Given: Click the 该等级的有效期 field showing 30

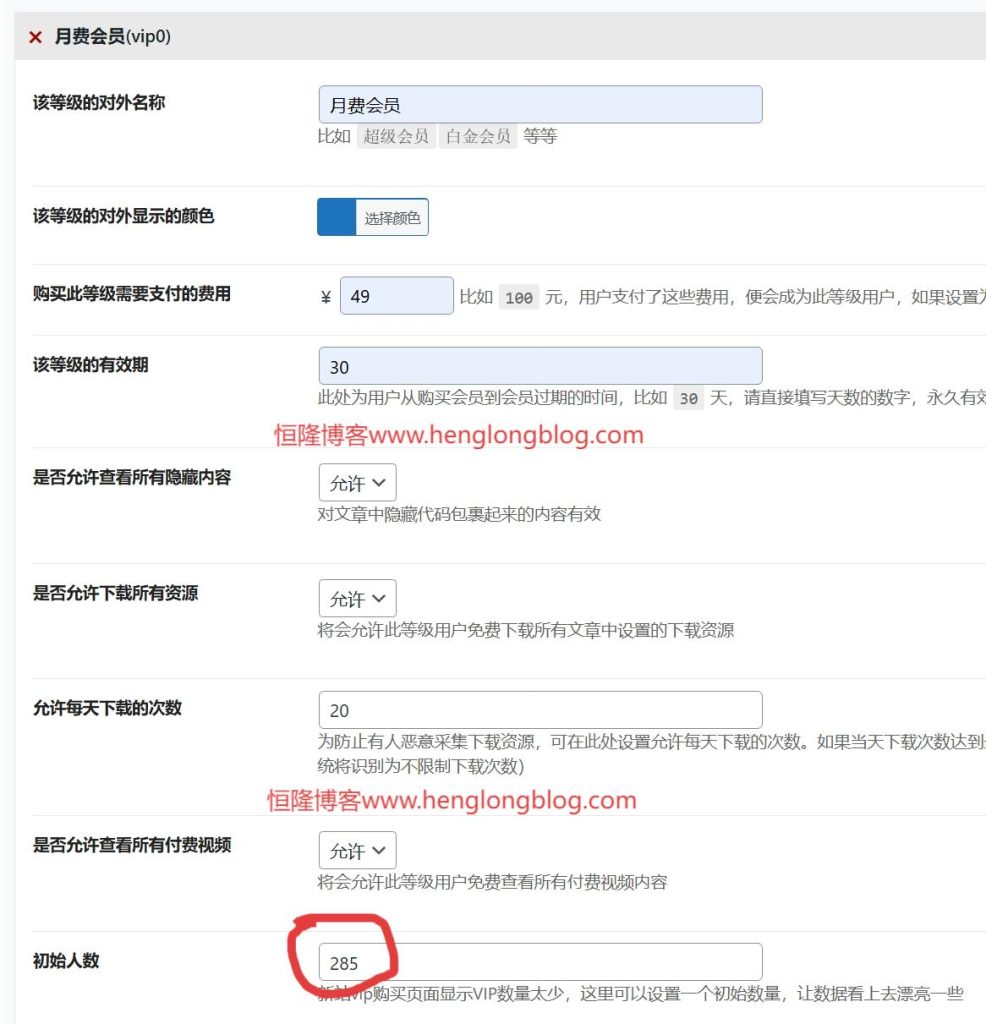Looking at the screenshot, I should pyautogui.click(x=540, y=366).
